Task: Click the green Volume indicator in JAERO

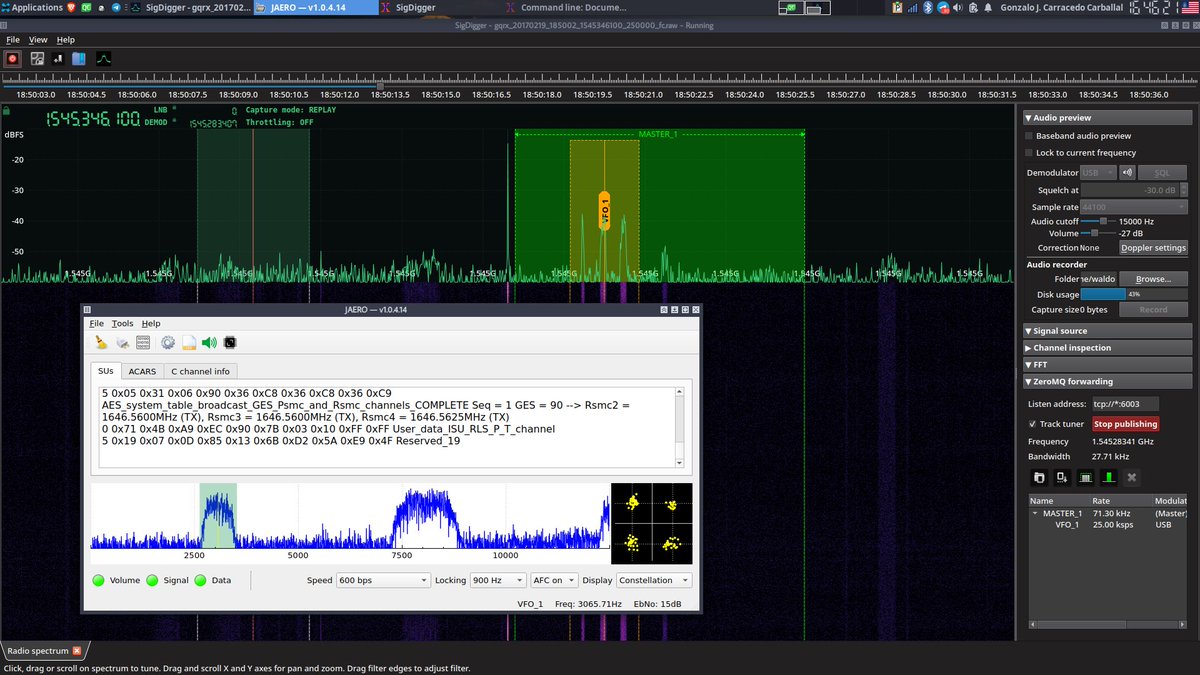Action: click(98, 580)
